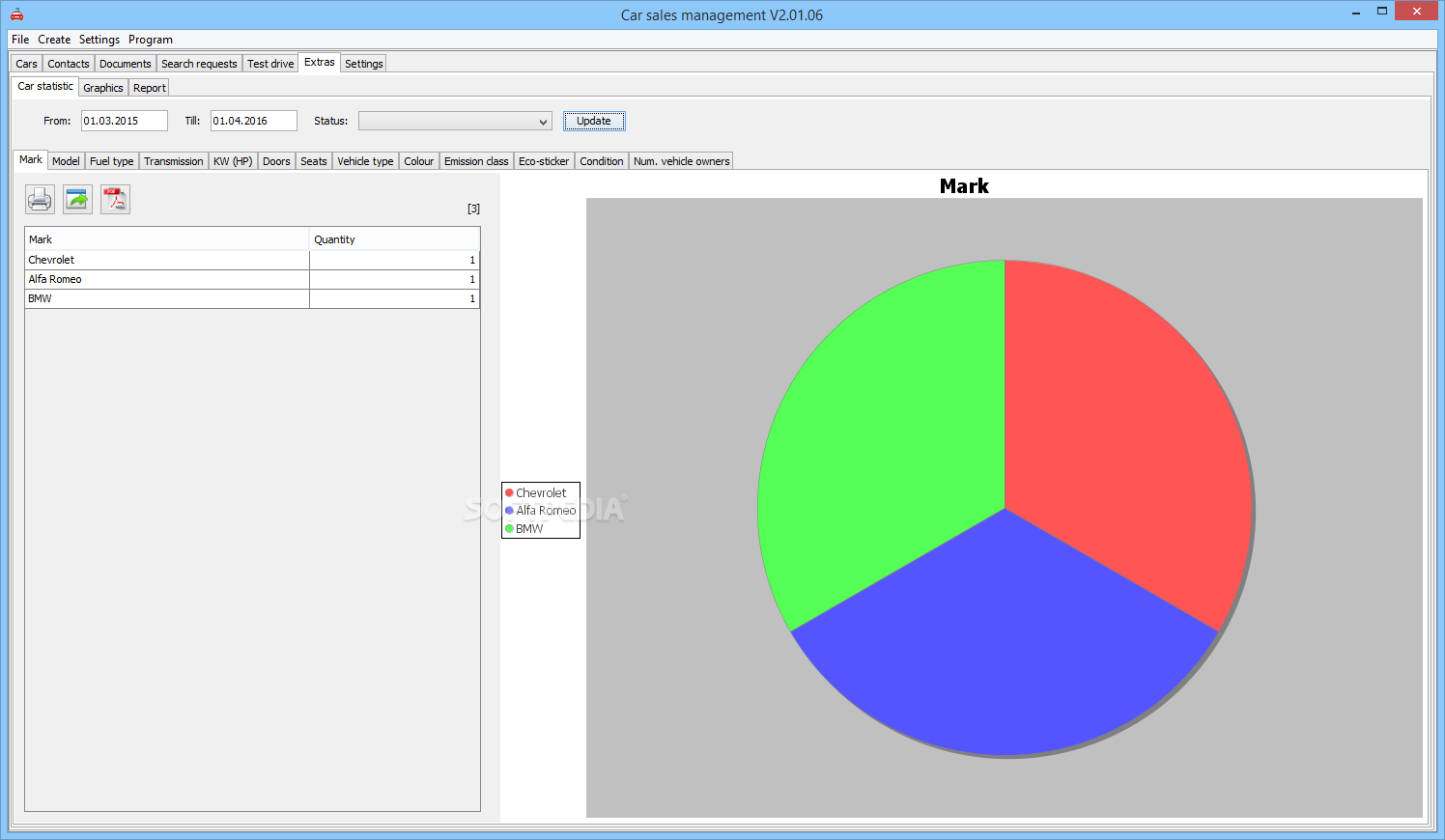Click the BMW legend entry
The image size is (1445, 840).
click(x=524, y=528)
